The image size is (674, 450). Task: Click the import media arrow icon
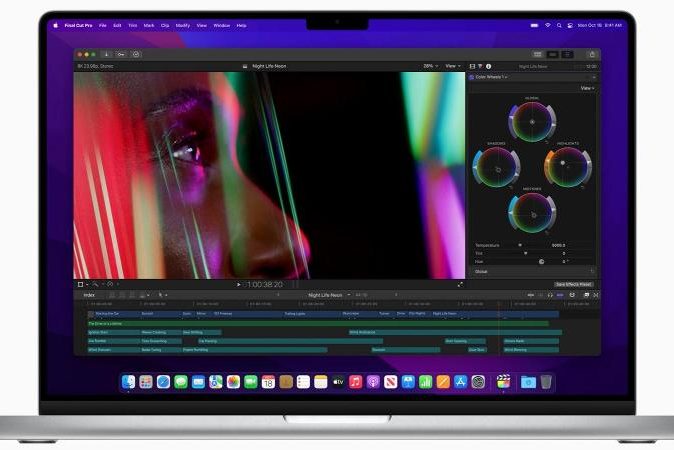pos(106,54)
